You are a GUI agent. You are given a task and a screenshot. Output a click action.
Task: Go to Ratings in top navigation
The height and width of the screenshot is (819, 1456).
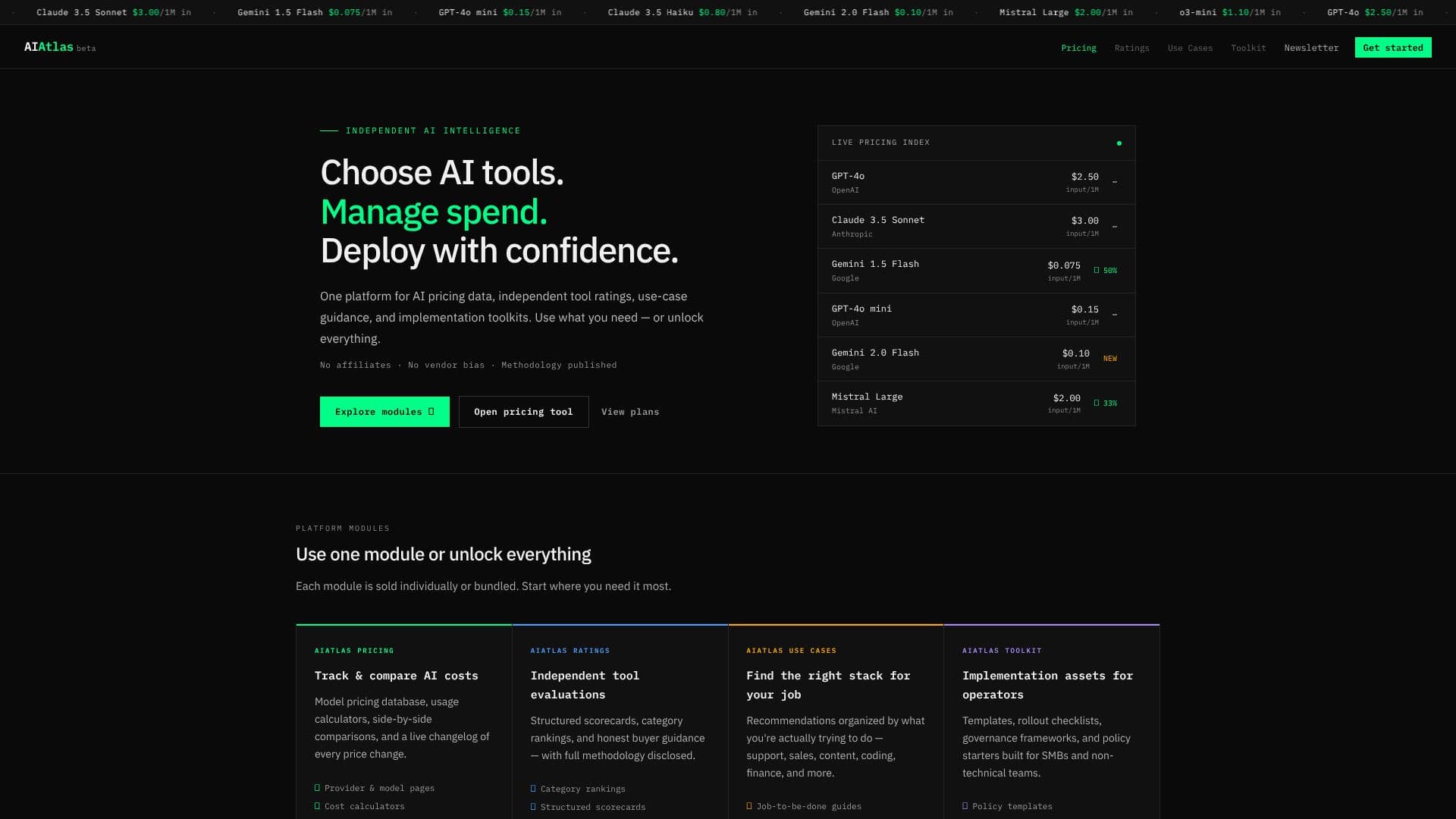(x=1131, y=48)
